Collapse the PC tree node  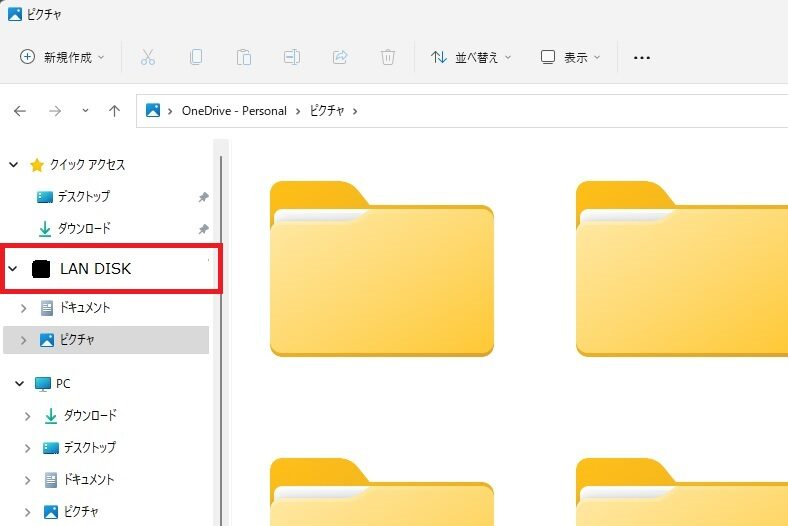pyautogui.click(x=19, y=384)
